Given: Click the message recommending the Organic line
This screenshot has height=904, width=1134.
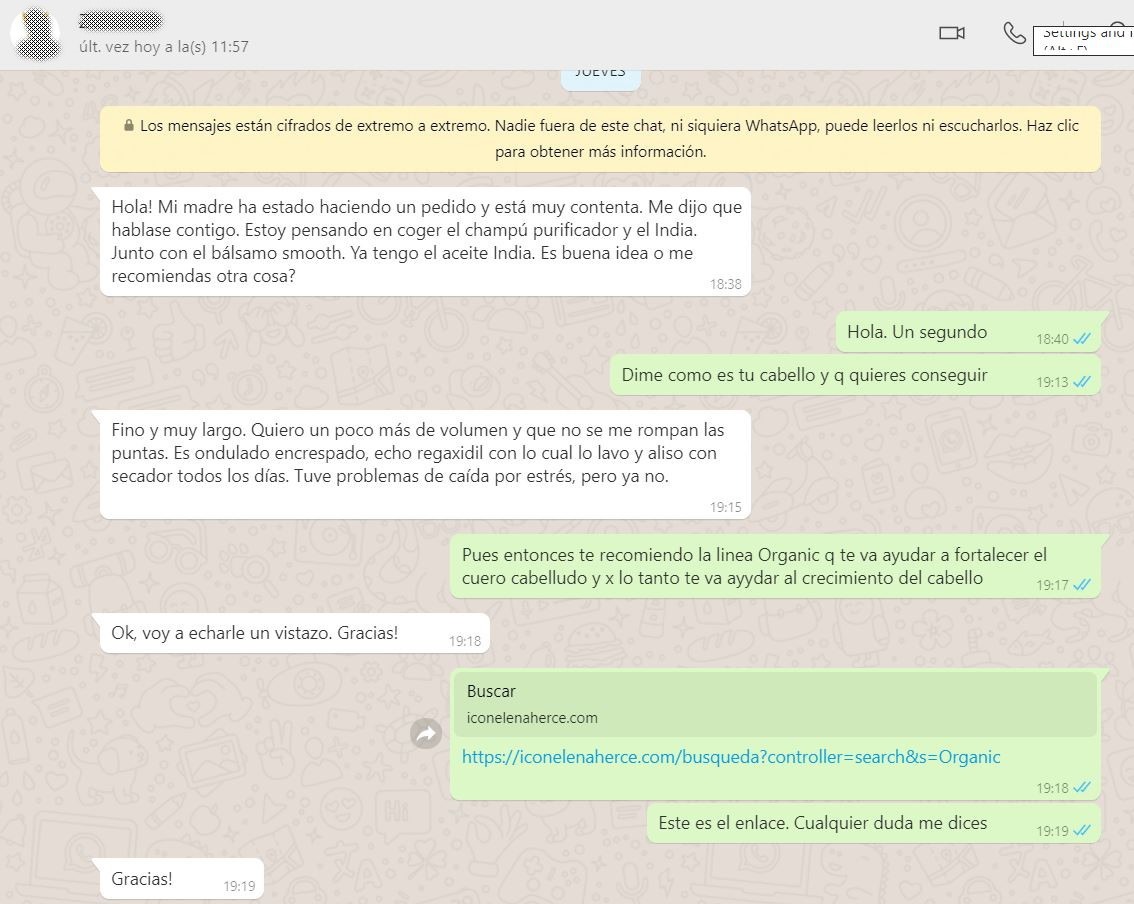Looking at the screenshot, I should 775,566.
